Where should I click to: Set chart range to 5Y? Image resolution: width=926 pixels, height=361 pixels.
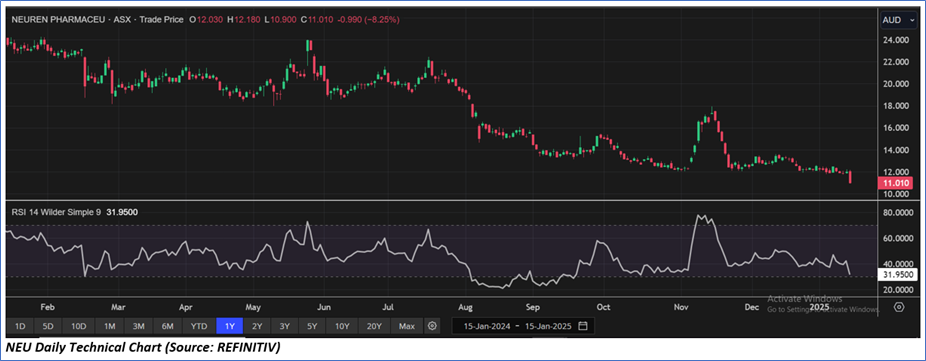pyautogui.click(x=312, y=326)
